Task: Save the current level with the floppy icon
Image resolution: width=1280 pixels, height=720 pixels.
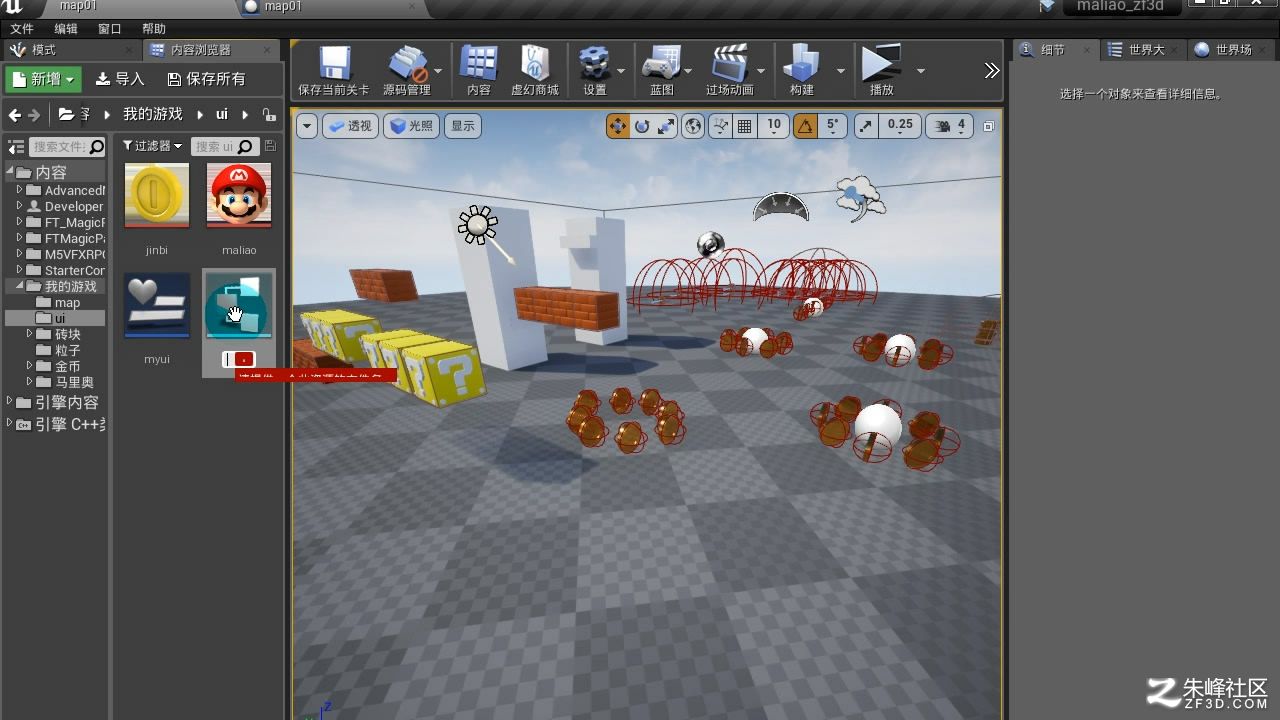Action: click(x=334, y=70)
